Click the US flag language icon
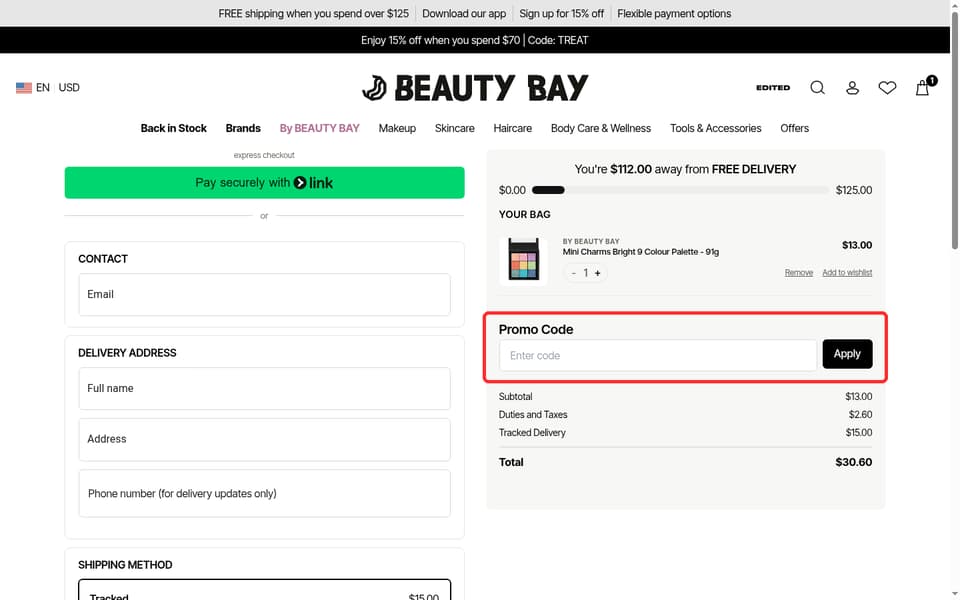Screen dimensions: 960x600 [x=24, y=88]
